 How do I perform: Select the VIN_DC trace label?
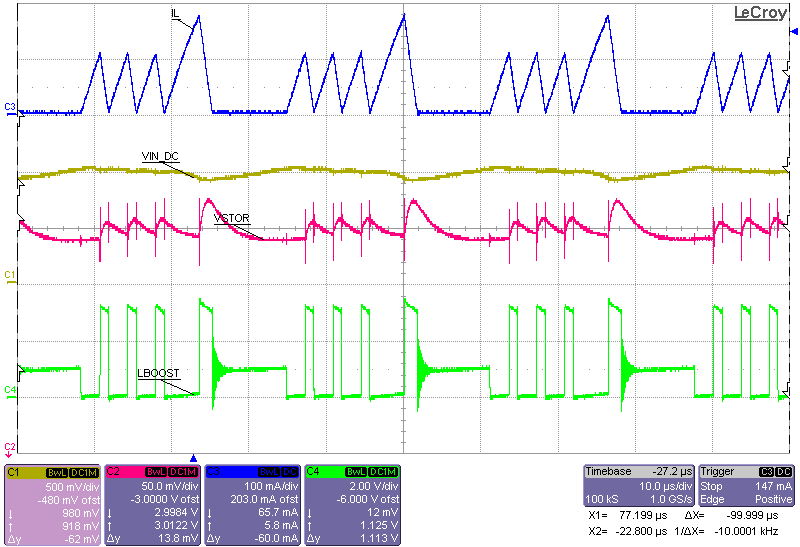160,156
